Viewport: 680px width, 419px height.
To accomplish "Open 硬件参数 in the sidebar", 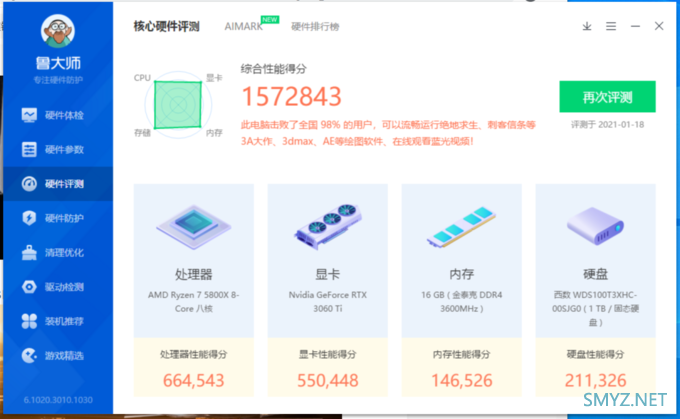I will tap(58, 150).
